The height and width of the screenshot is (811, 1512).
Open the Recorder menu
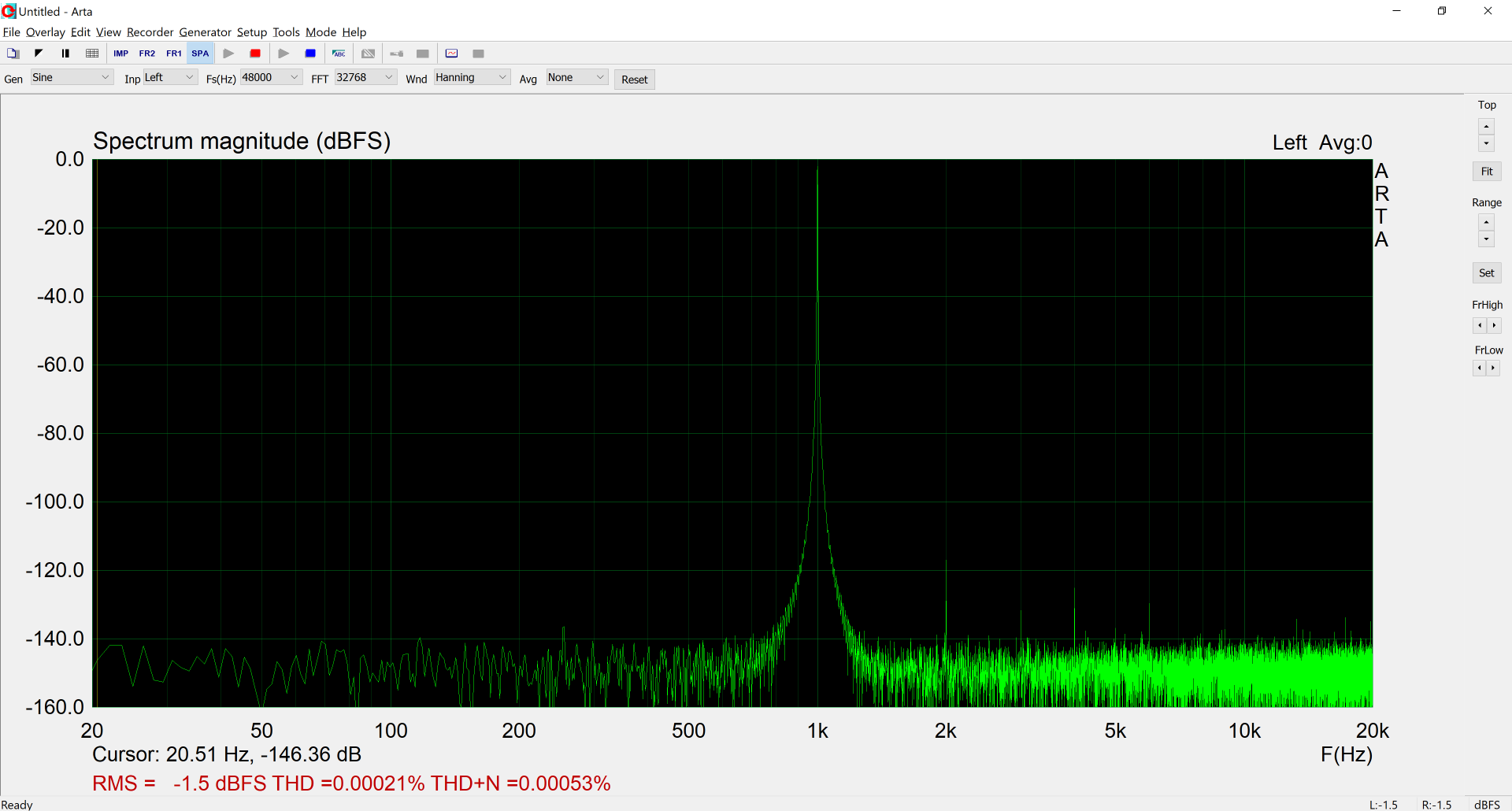point(150,32)
